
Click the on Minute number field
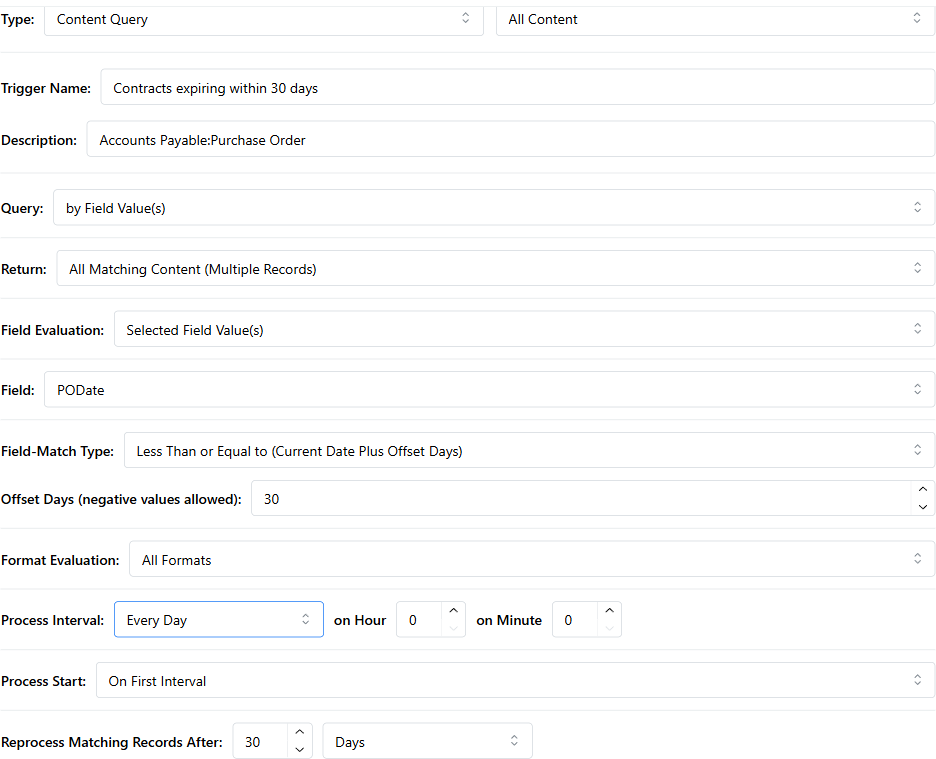pyautogui.click(x=575, y=620)
